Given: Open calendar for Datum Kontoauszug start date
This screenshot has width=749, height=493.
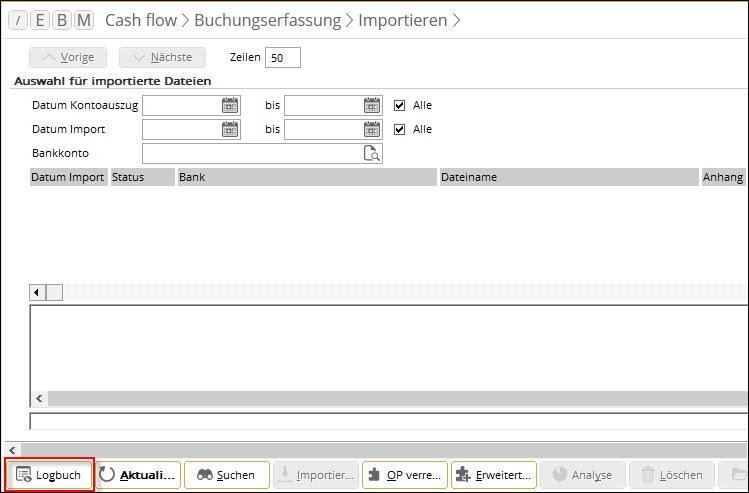Looking at the screenshot, I should pos(230,105).
